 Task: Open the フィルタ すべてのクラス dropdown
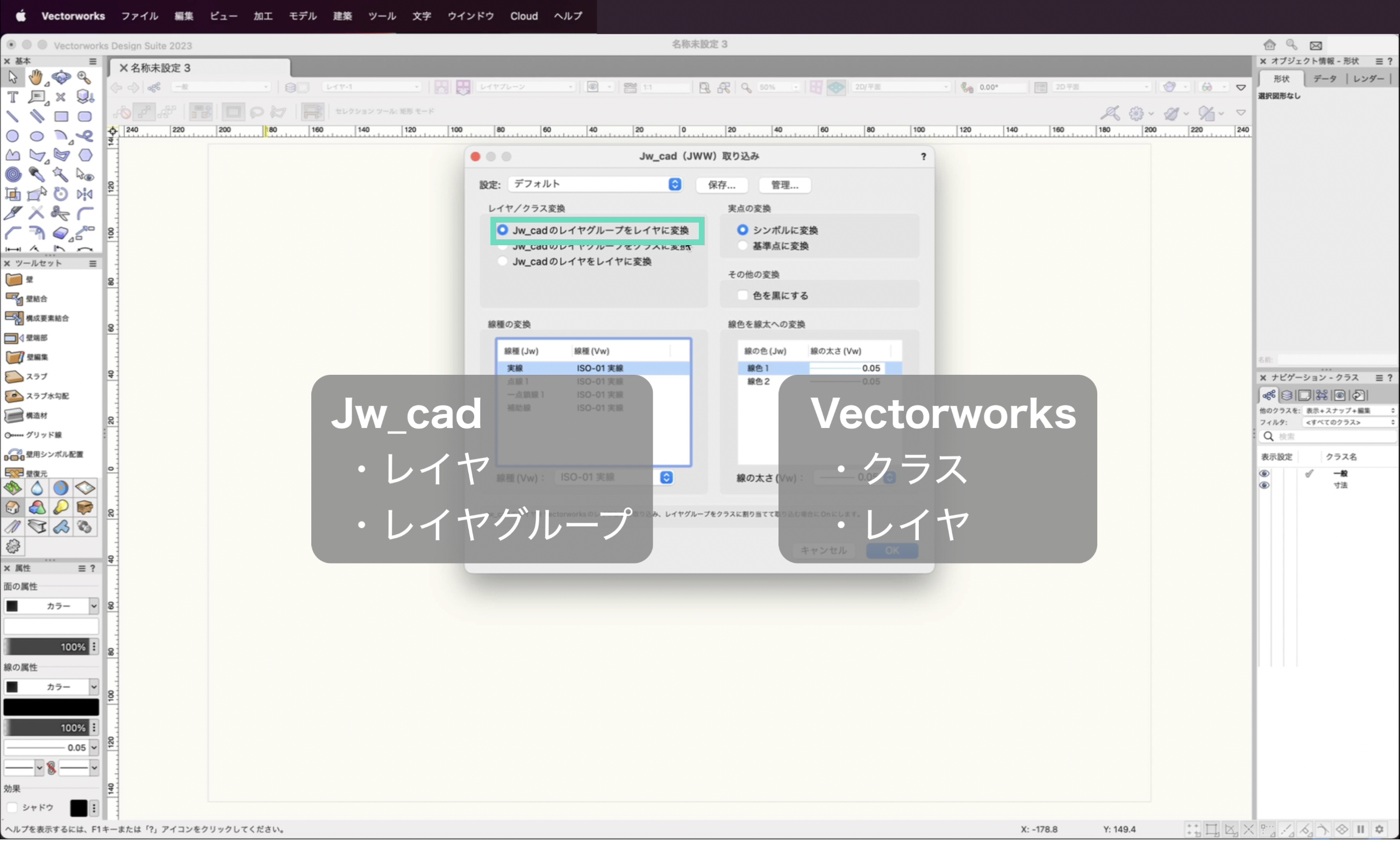1349,422
